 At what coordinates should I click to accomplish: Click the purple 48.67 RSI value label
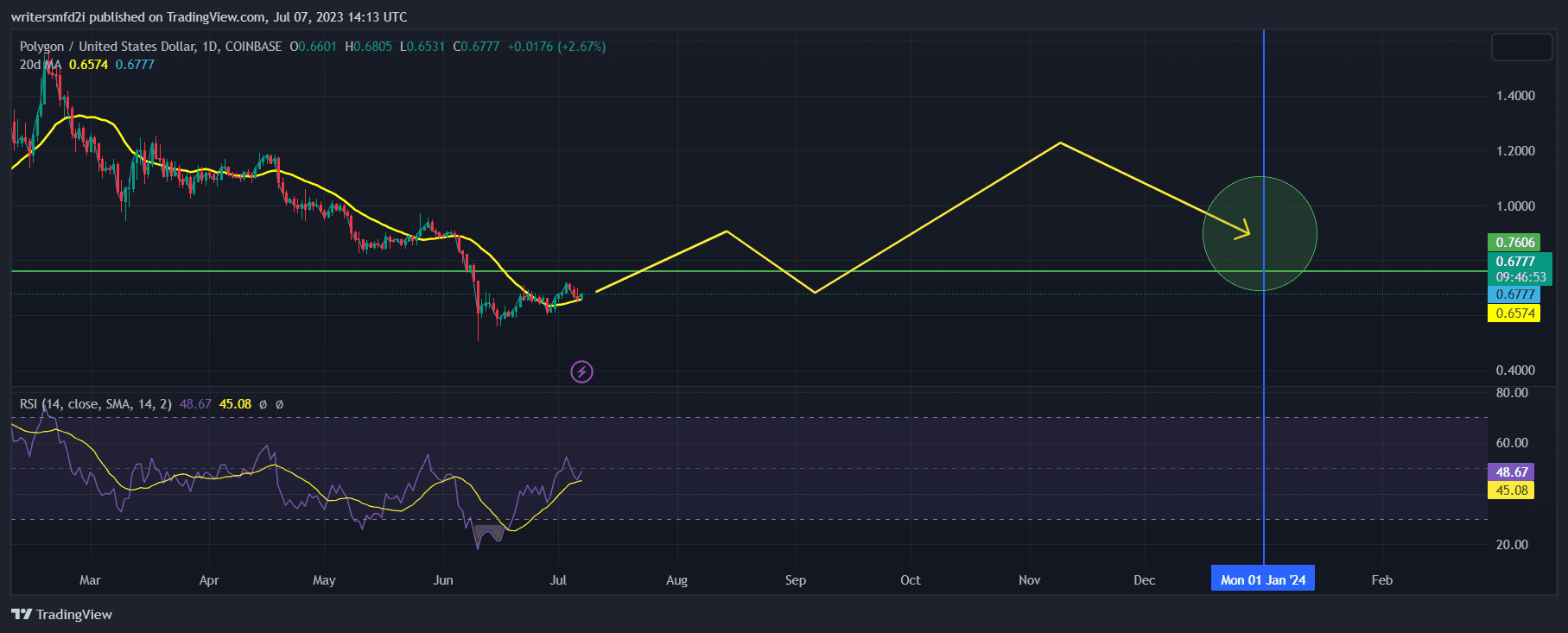tap(1512, 472)
